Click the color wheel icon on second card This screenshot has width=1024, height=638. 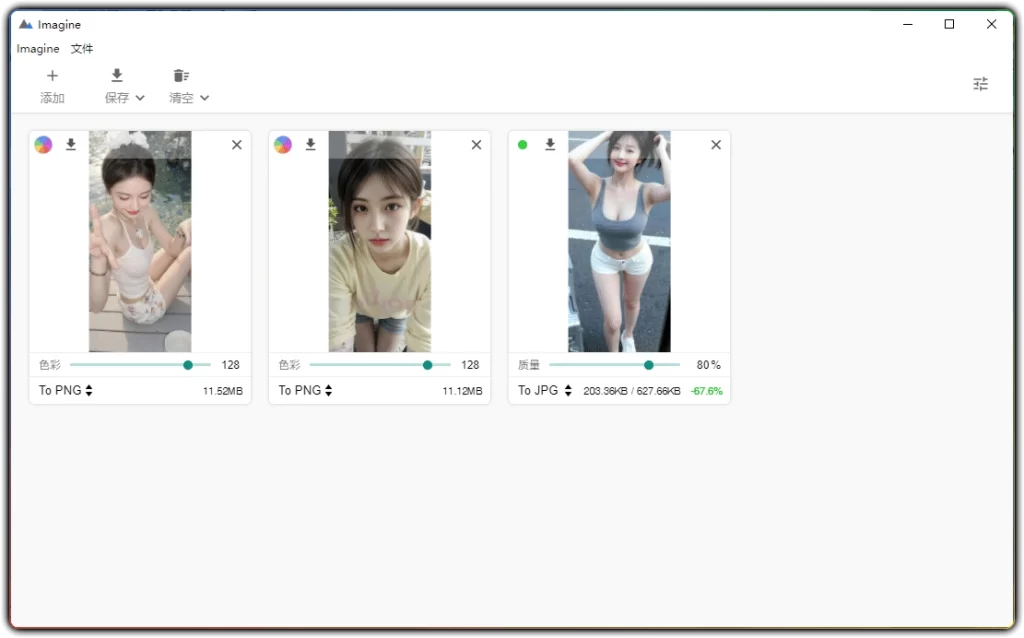pyautogui.click(x=283, y=144)
